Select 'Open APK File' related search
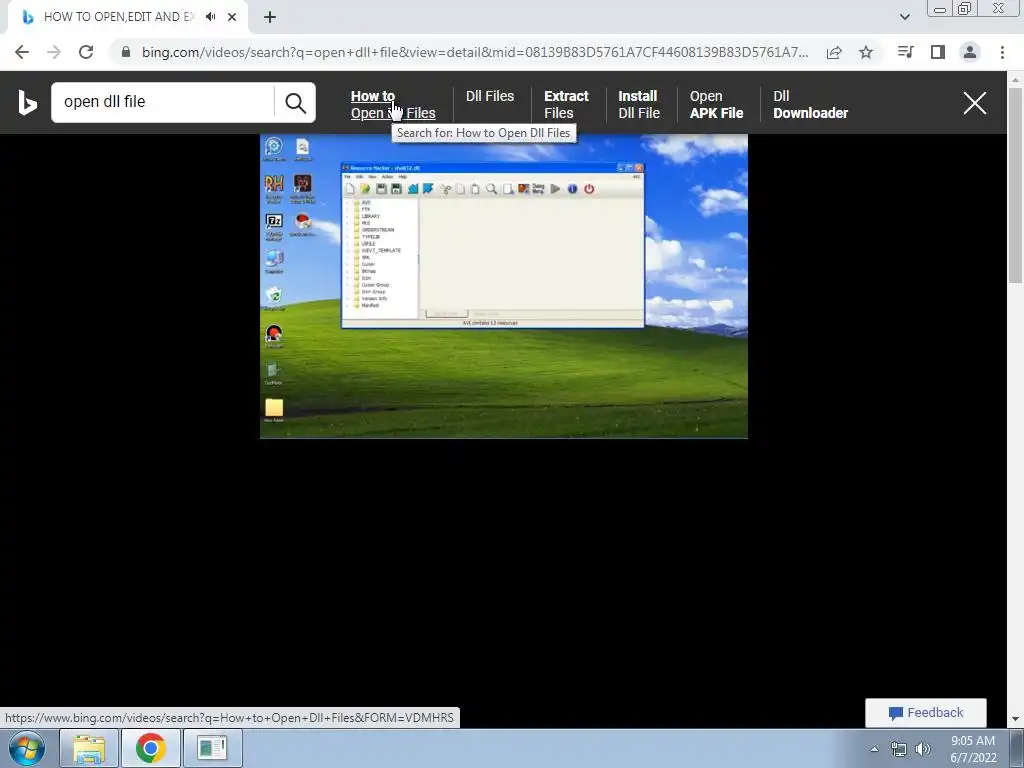Screen dimensions: 1024x768 point(716,104)
